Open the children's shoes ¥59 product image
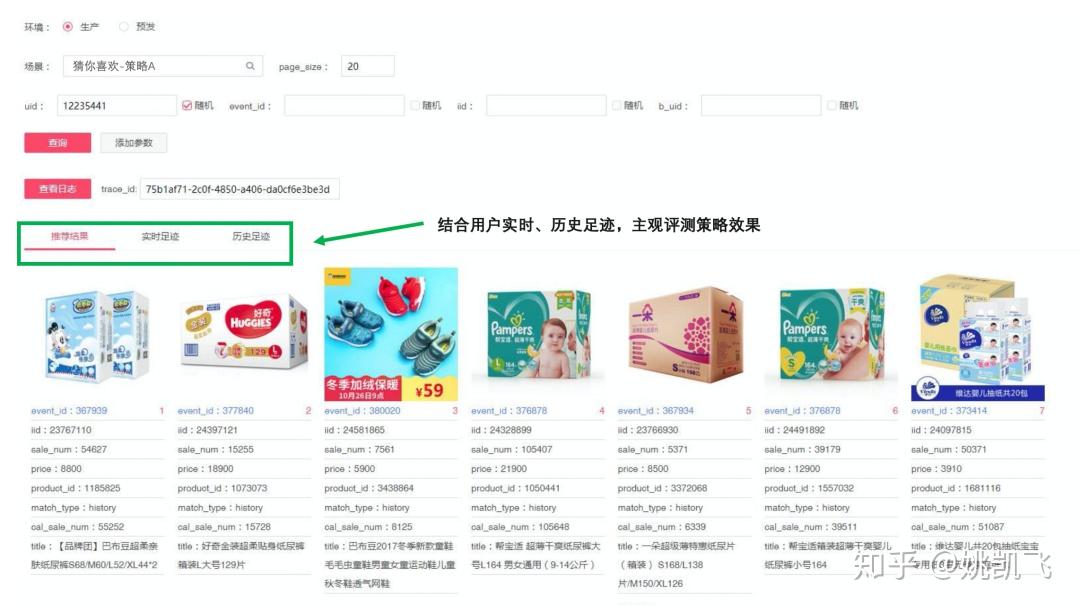 (x=391, y=334)
